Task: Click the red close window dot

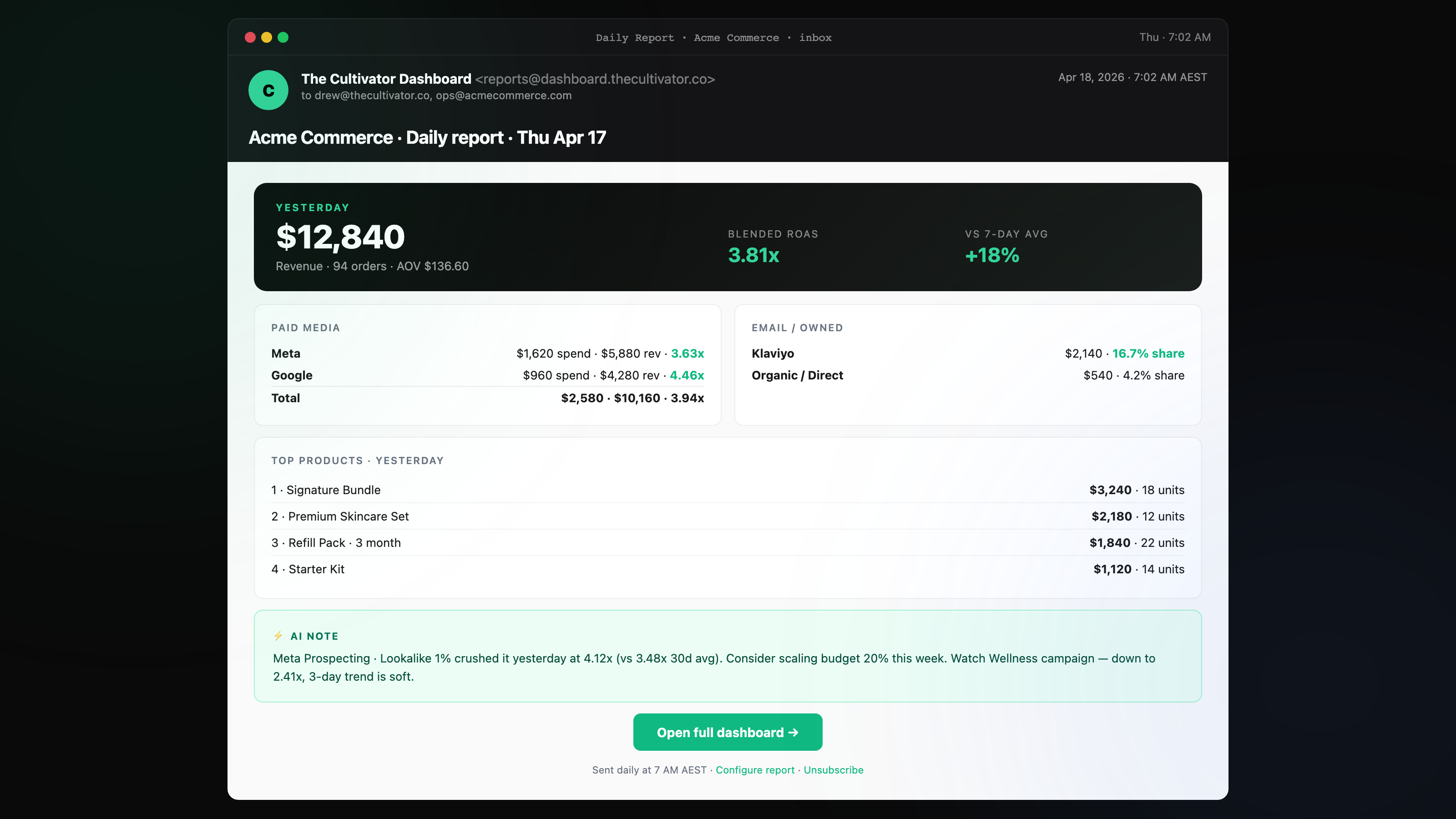Action: 250,37
